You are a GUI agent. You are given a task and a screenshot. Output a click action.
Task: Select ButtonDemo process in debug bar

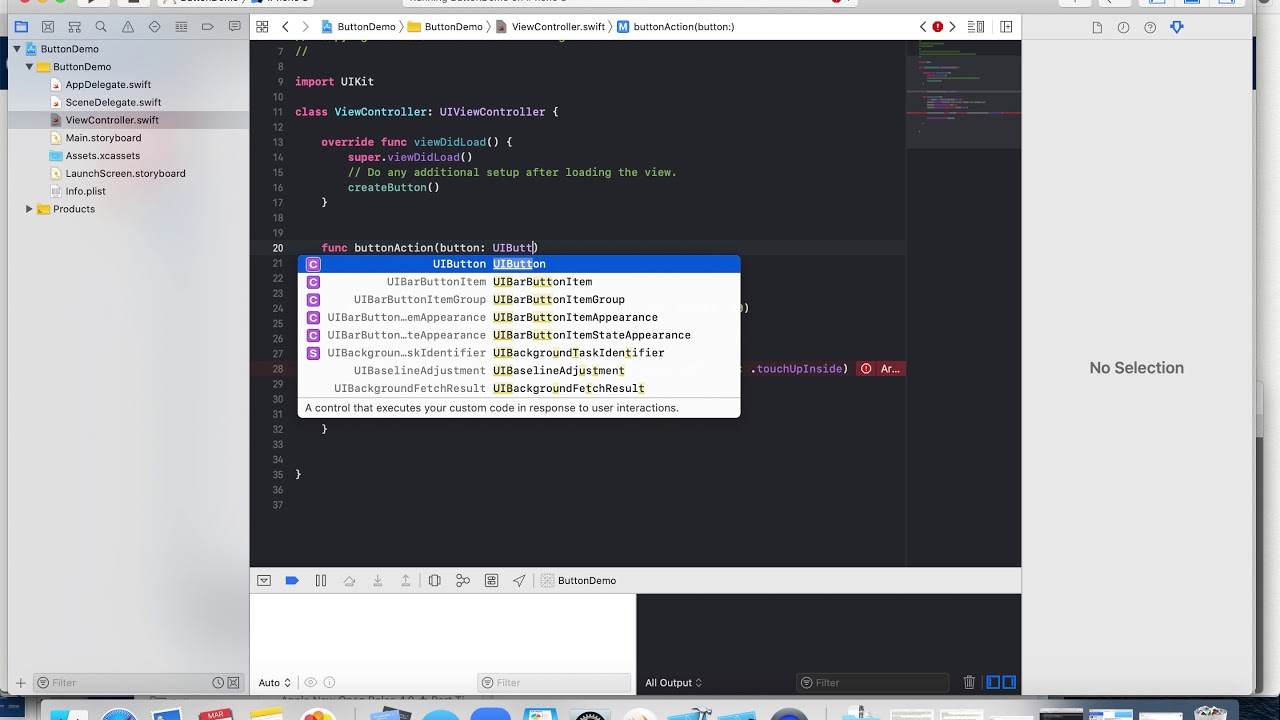click(x=579, y=581)
